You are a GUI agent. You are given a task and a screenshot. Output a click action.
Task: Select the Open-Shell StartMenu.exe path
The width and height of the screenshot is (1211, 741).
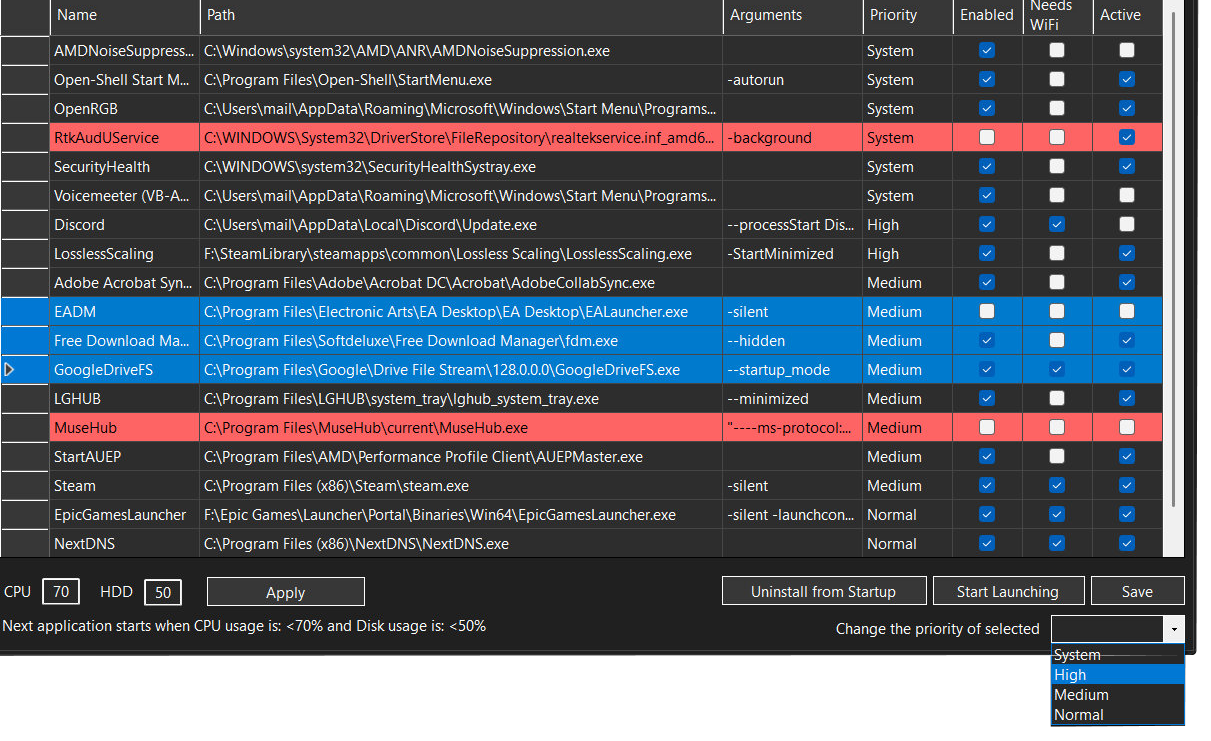pos(461,80)
